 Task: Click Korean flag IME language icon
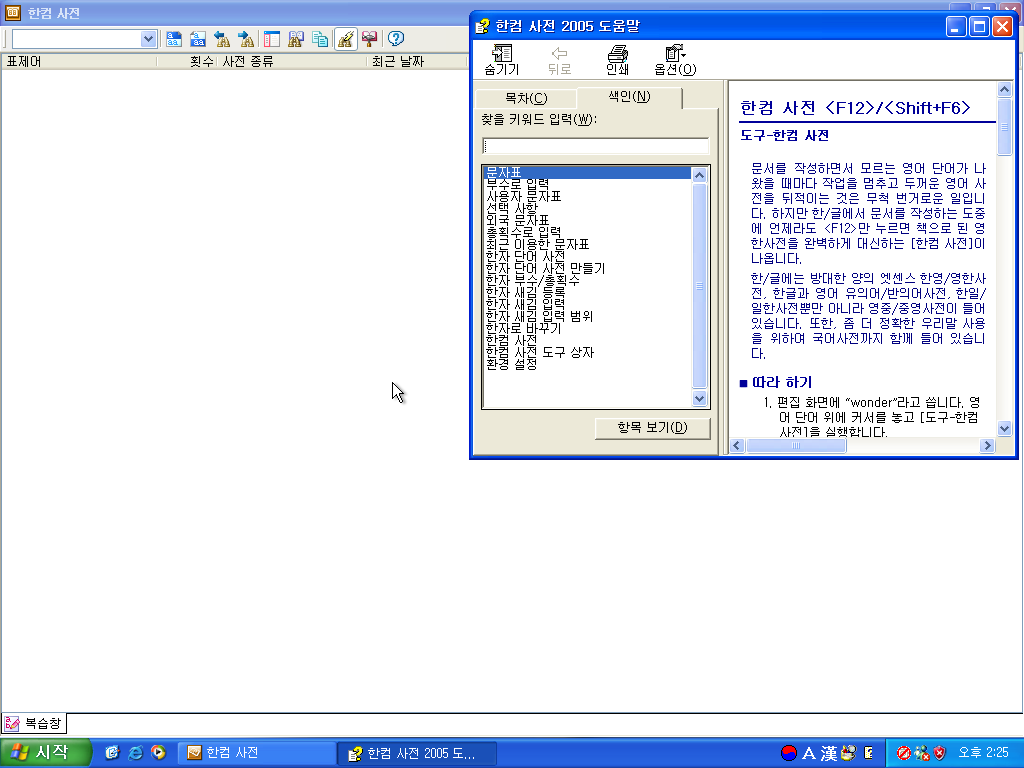789,753
